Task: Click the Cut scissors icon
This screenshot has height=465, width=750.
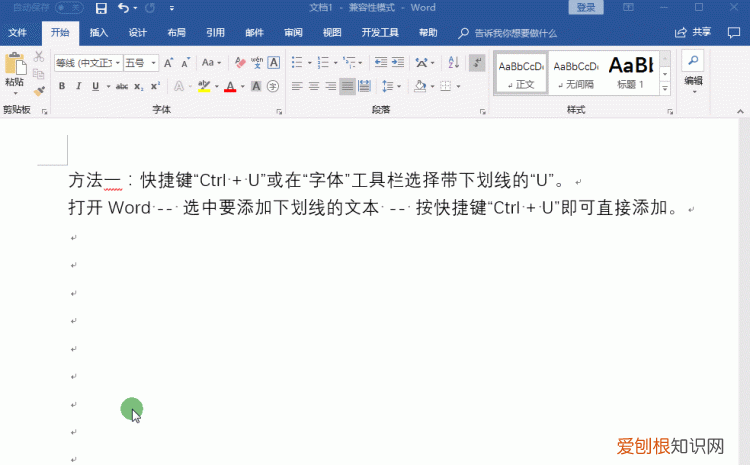Action: [x=39, y=56]
